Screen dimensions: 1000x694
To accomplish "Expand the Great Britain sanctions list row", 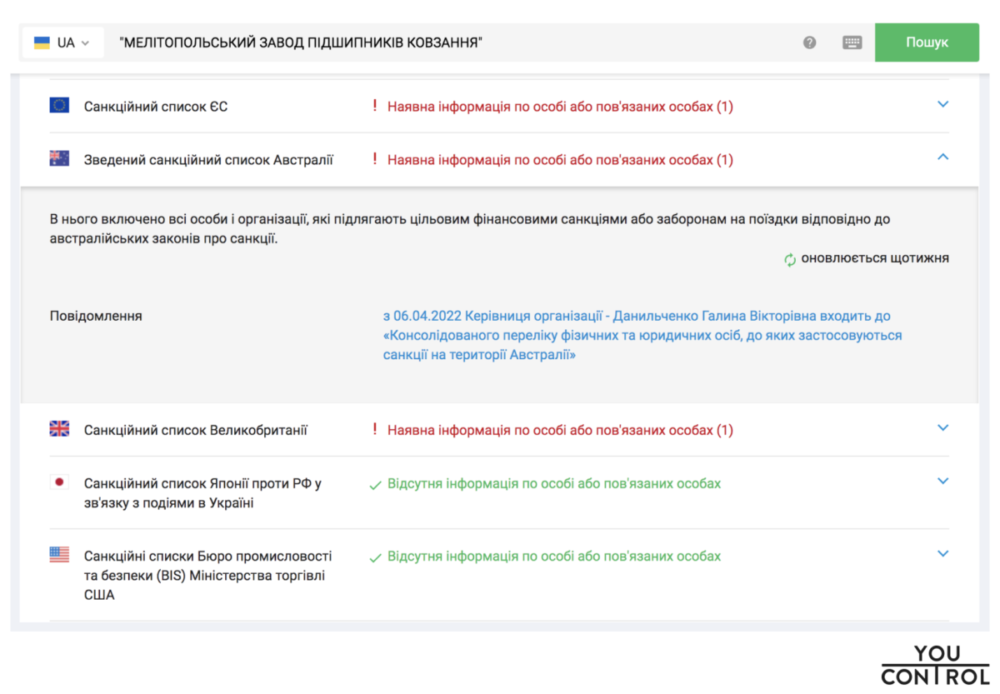I will 942,428.
